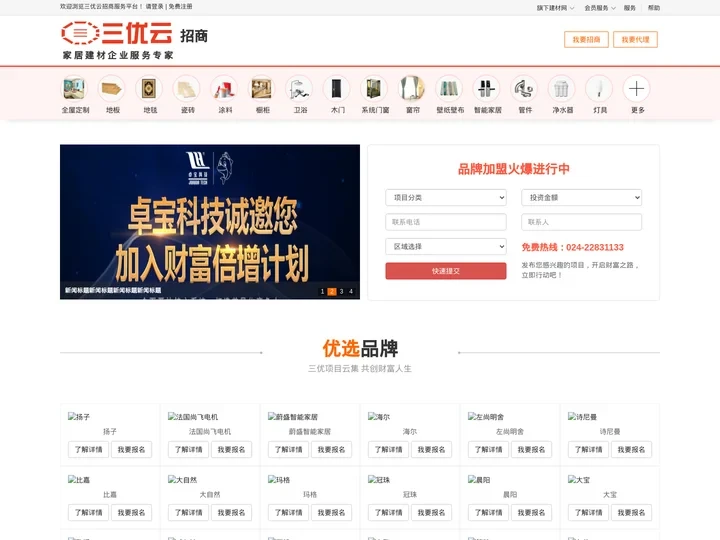Focus the 联系人 input field

pyautogui.click(x=581, y=222)
